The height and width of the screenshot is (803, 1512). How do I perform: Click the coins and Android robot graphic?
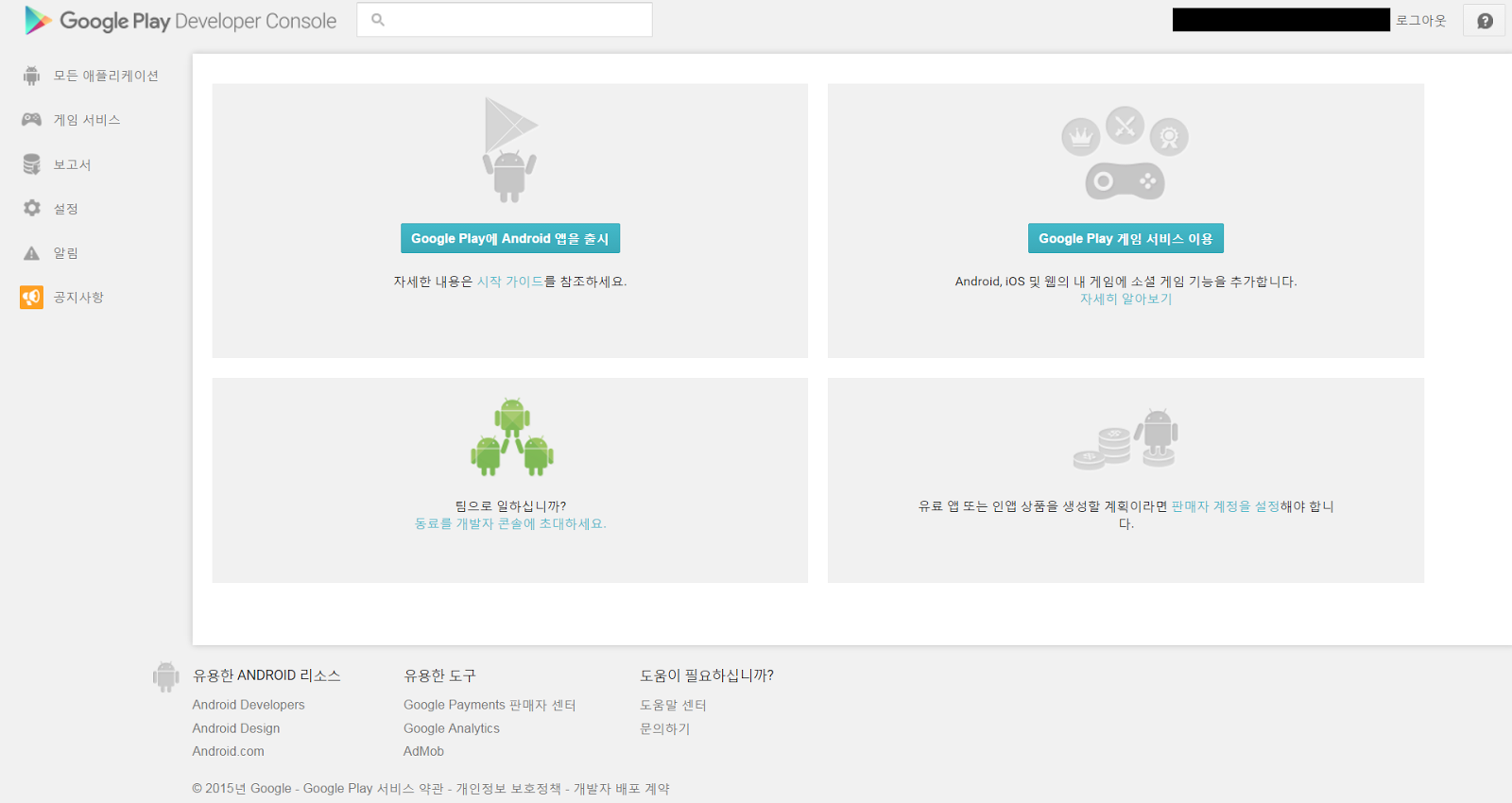click(1125, 439)
